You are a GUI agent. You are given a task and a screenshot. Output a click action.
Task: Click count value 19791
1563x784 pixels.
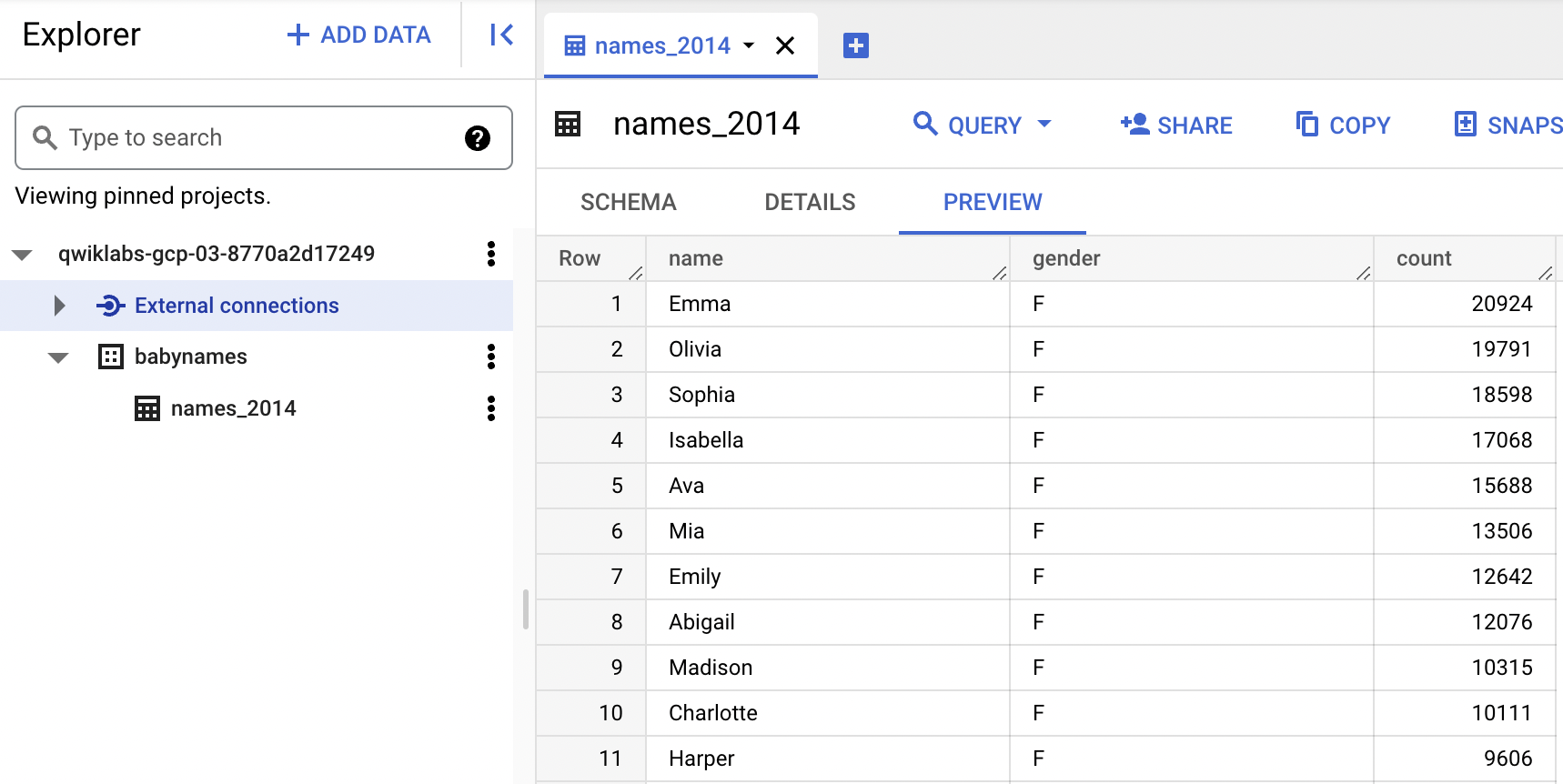click(x=1502, y=349)
